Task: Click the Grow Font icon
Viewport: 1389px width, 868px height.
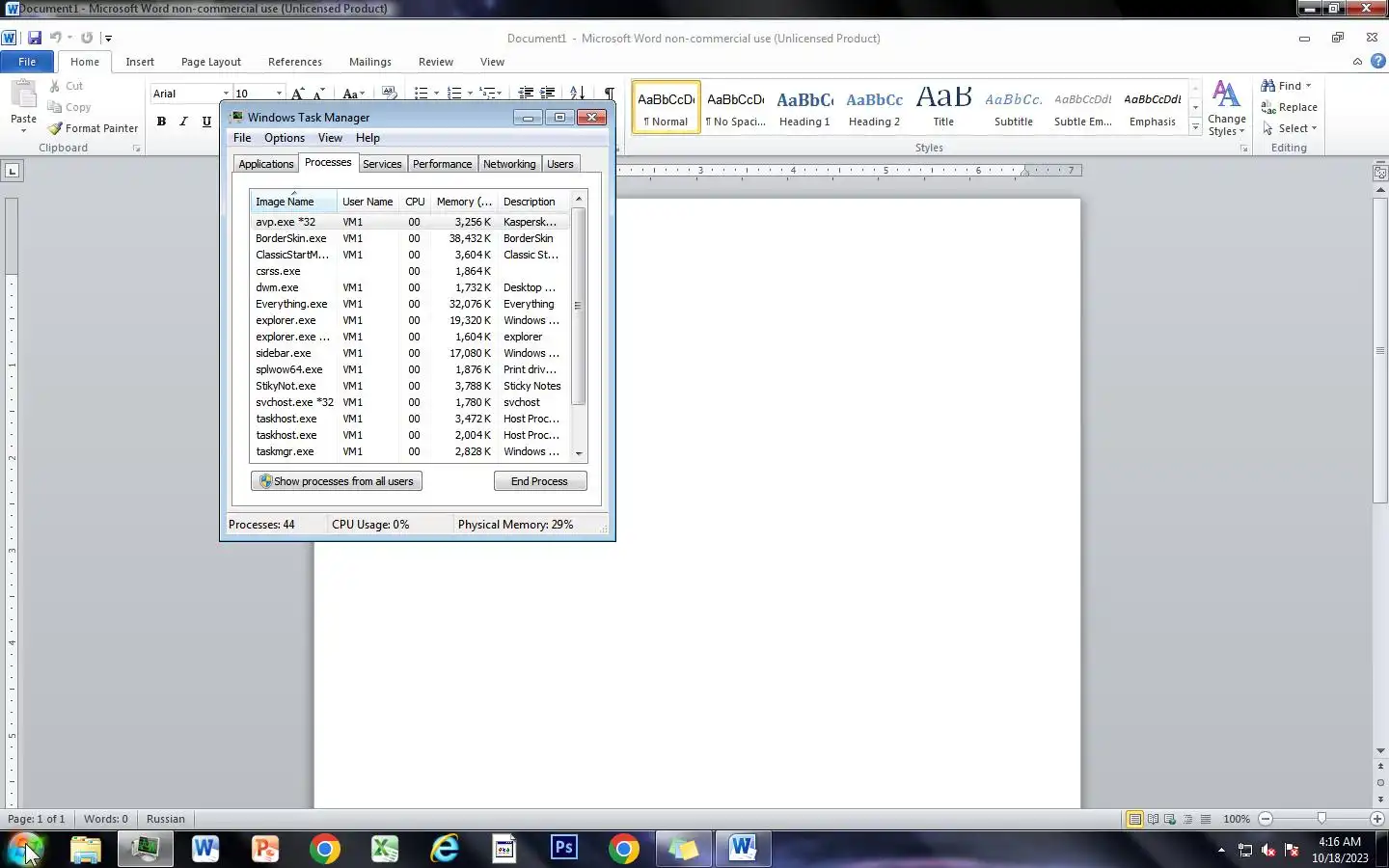Action: coord(298,94)
